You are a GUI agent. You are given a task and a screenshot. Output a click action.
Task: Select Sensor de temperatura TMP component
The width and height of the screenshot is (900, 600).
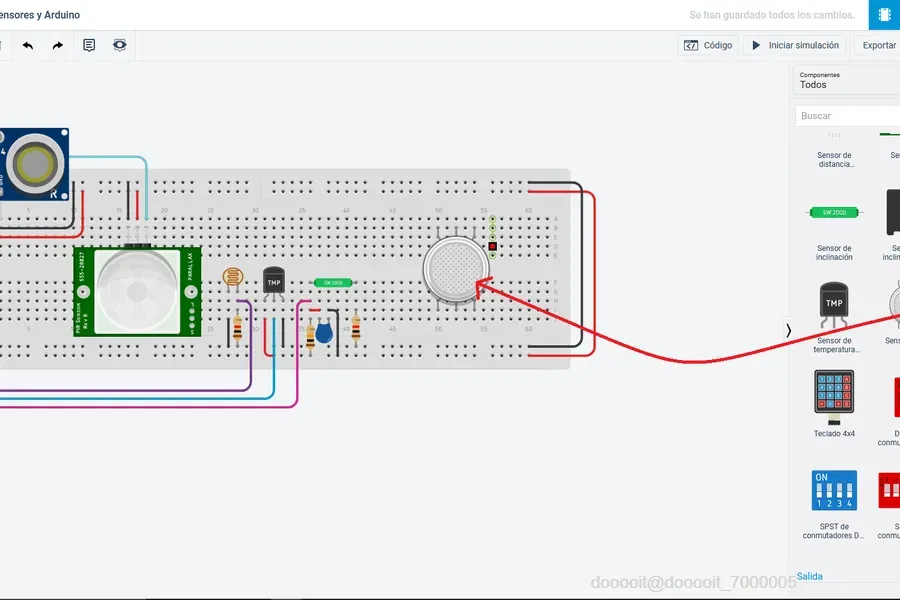pos(834,318)
